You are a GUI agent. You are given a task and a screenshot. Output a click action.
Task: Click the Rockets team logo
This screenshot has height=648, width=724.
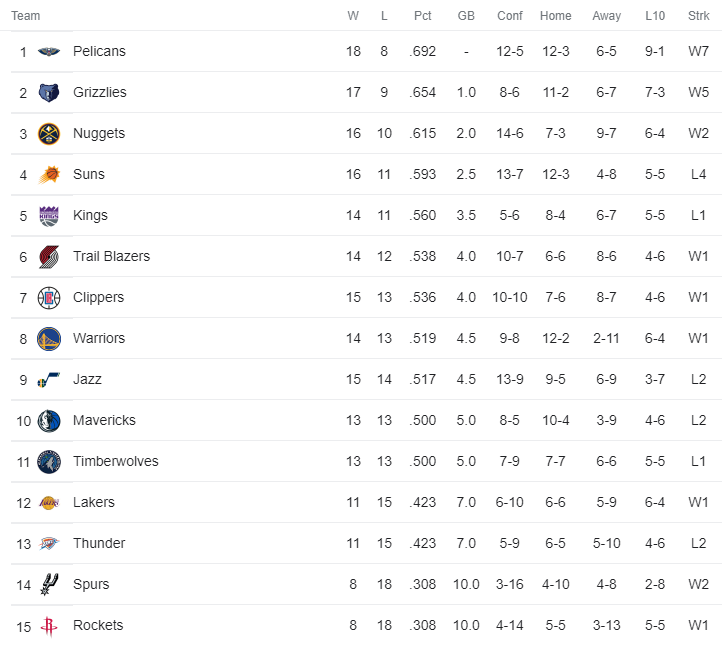click(x=48, y=626)
